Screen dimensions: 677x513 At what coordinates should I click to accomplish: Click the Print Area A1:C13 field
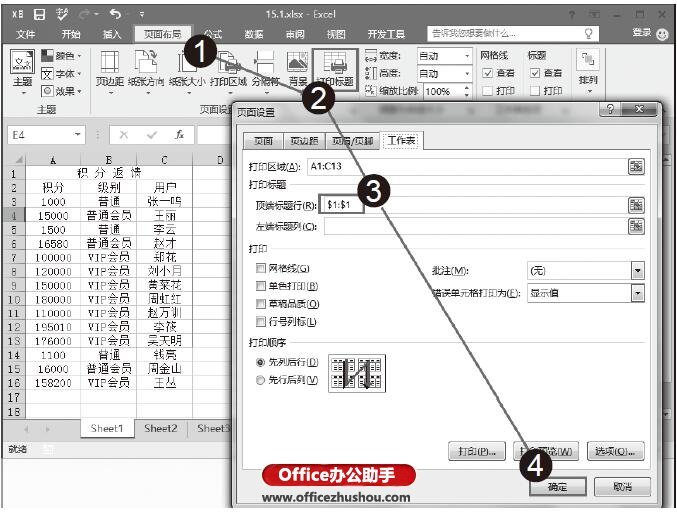(467, 166)
